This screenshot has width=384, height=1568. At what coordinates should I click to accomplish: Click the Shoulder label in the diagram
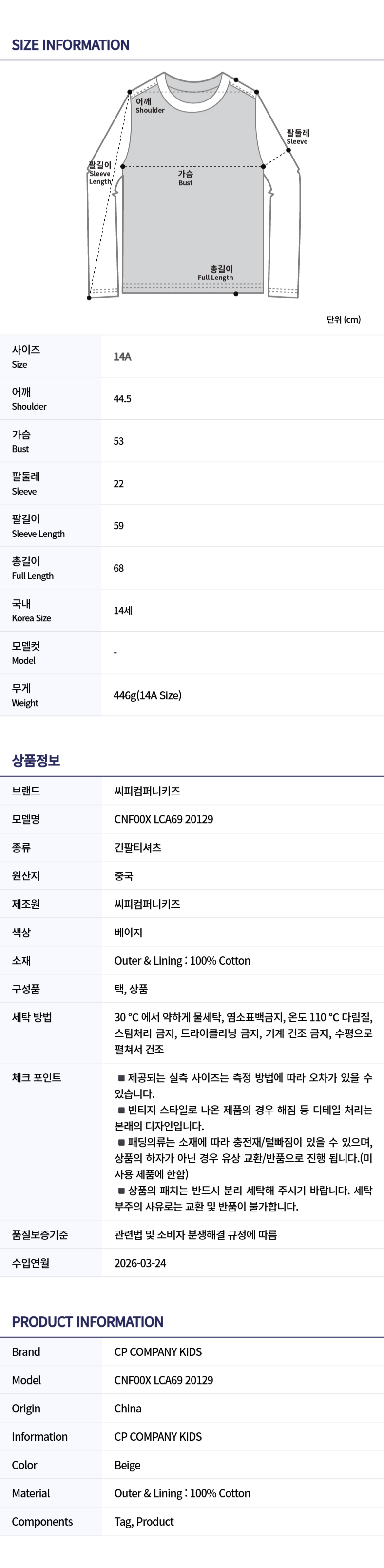pyautogui.click(x=149, y=106)
